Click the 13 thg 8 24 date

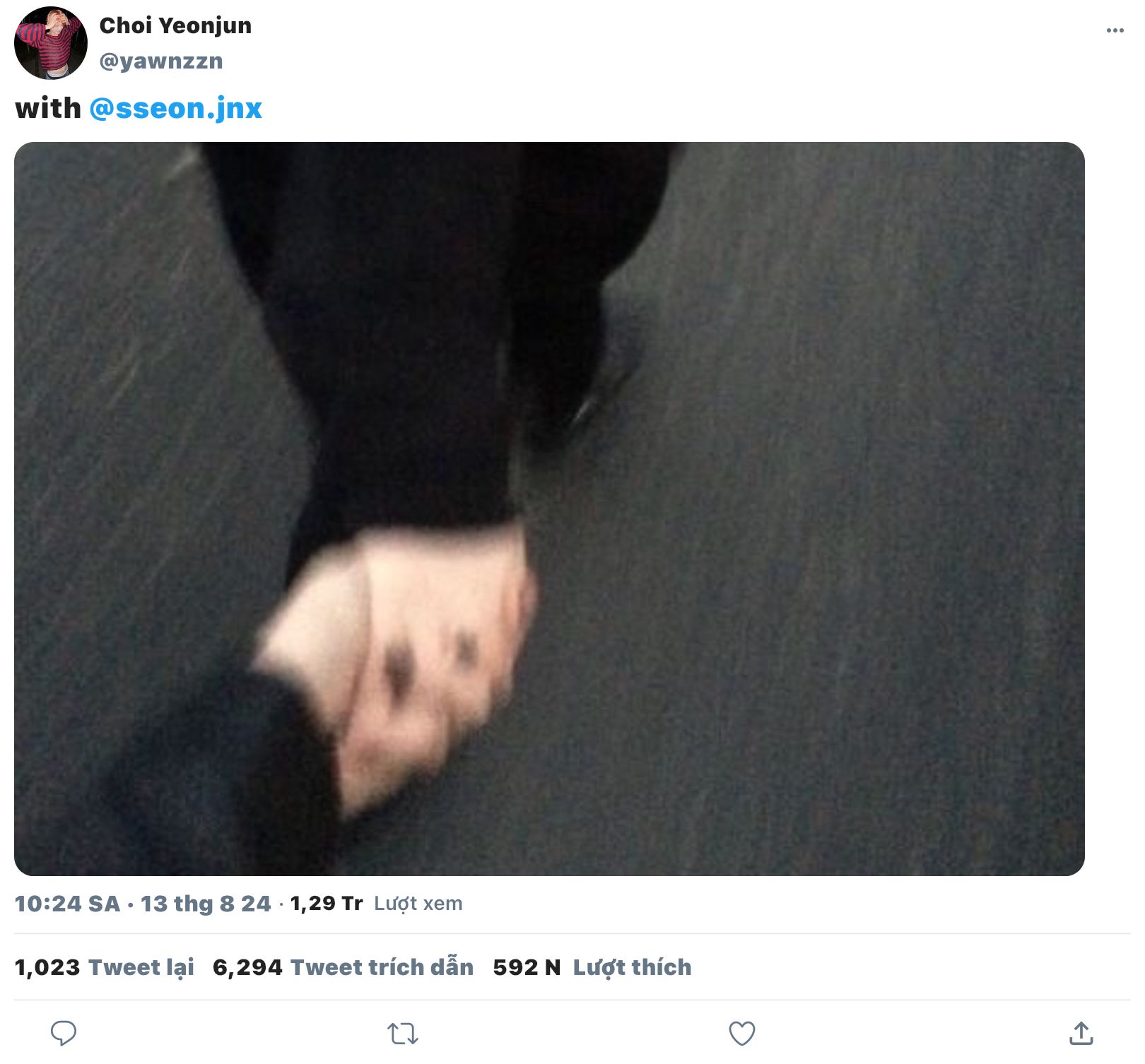pyautogui.click(x=206, y=904)
